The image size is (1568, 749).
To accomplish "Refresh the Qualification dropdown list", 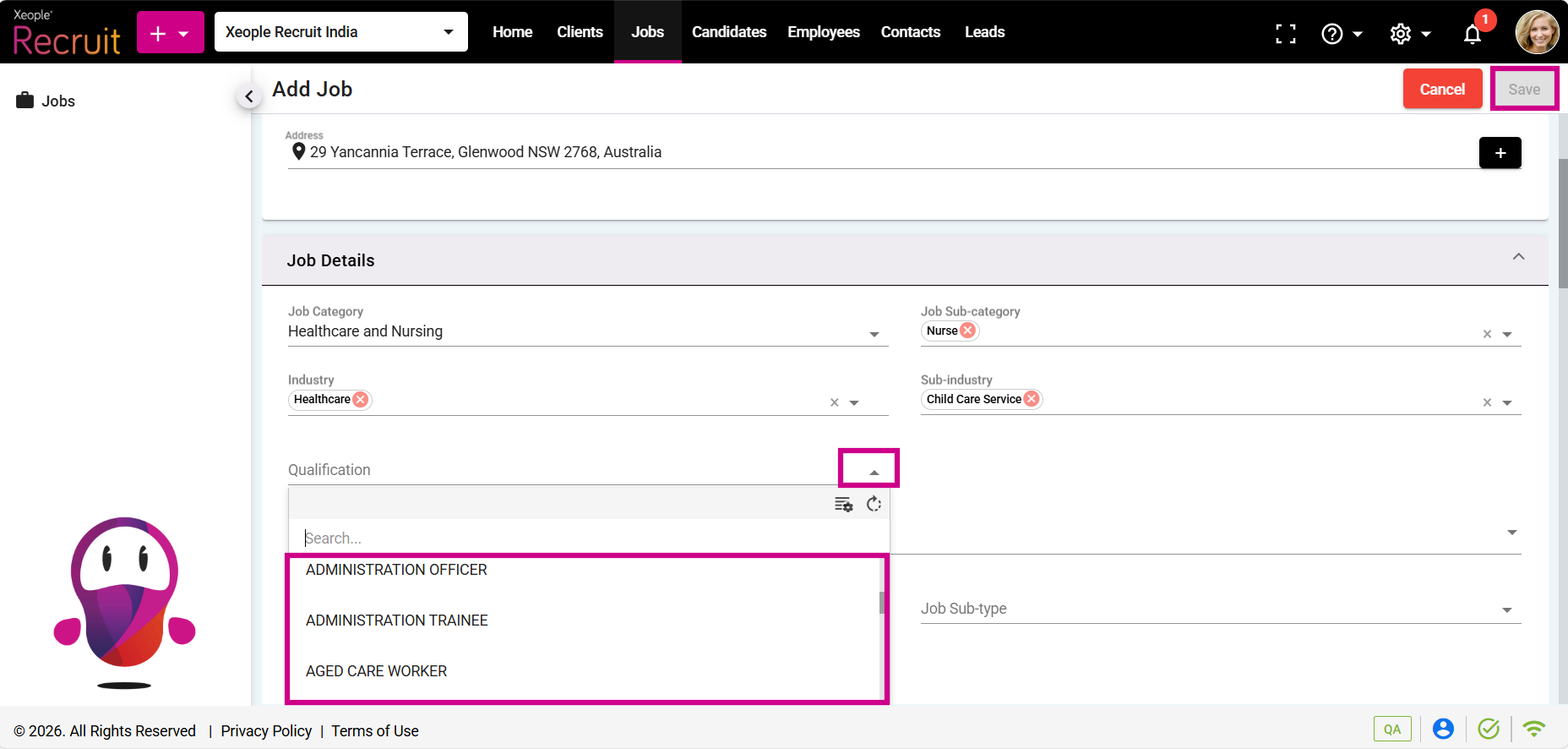I will click(874, 505).
